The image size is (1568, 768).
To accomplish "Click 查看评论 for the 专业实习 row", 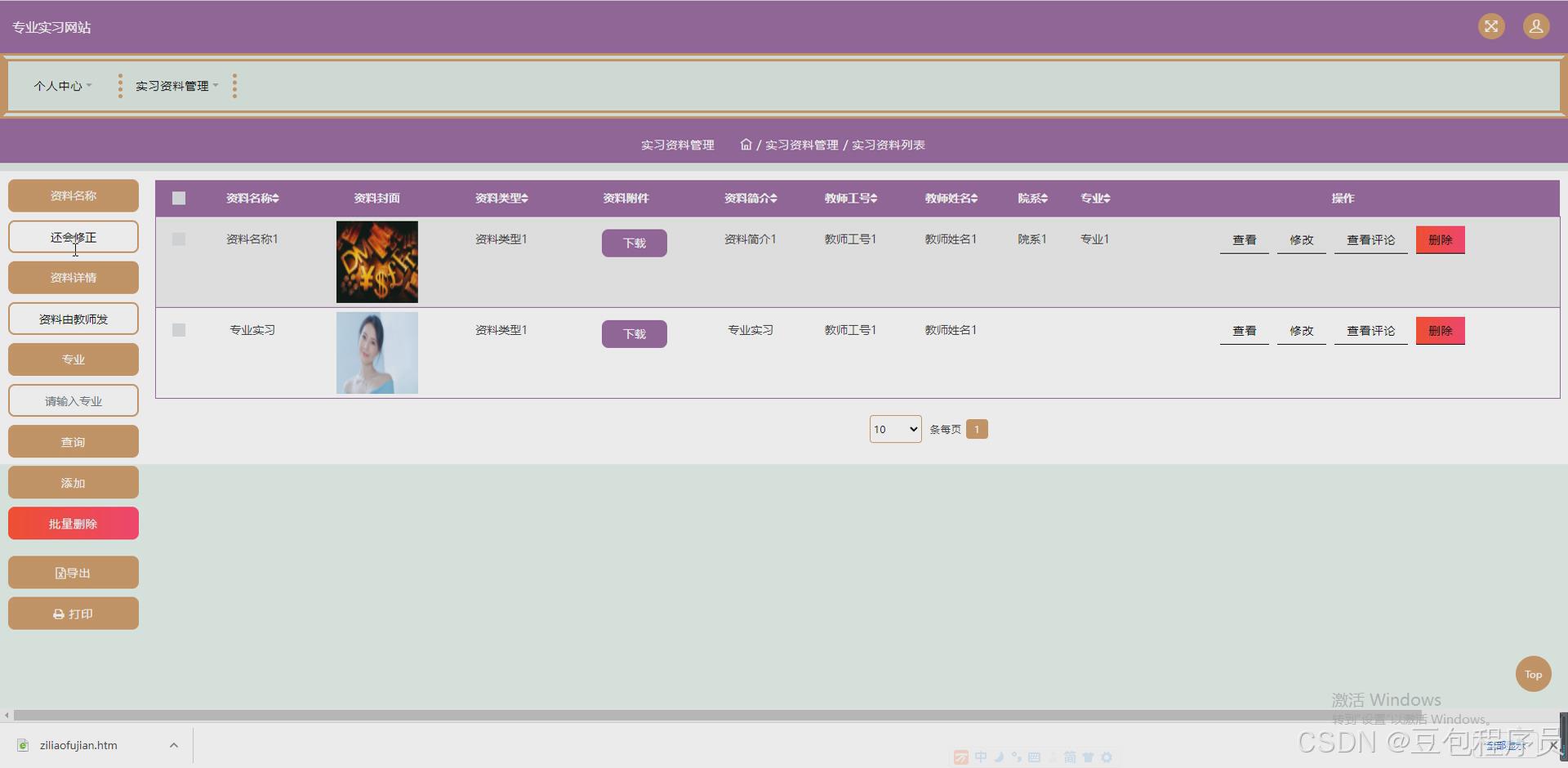I will click(1370, 330).
